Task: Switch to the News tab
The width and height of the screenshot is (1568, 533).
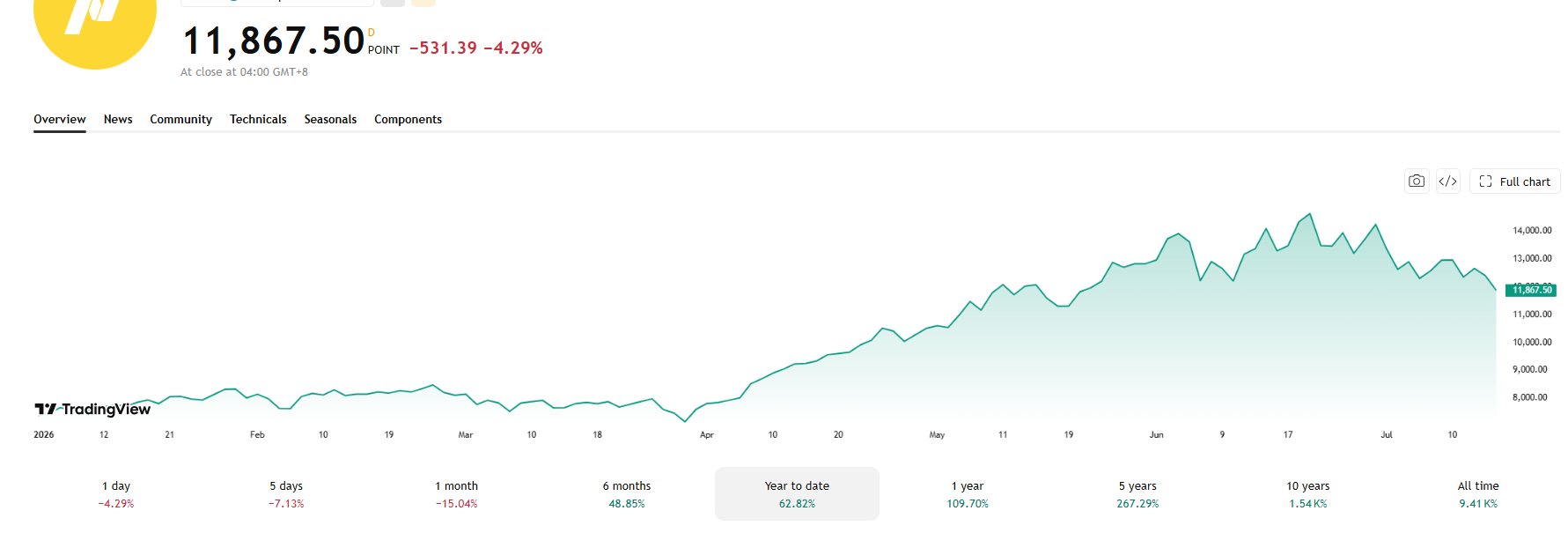Action: pos(118,119)
